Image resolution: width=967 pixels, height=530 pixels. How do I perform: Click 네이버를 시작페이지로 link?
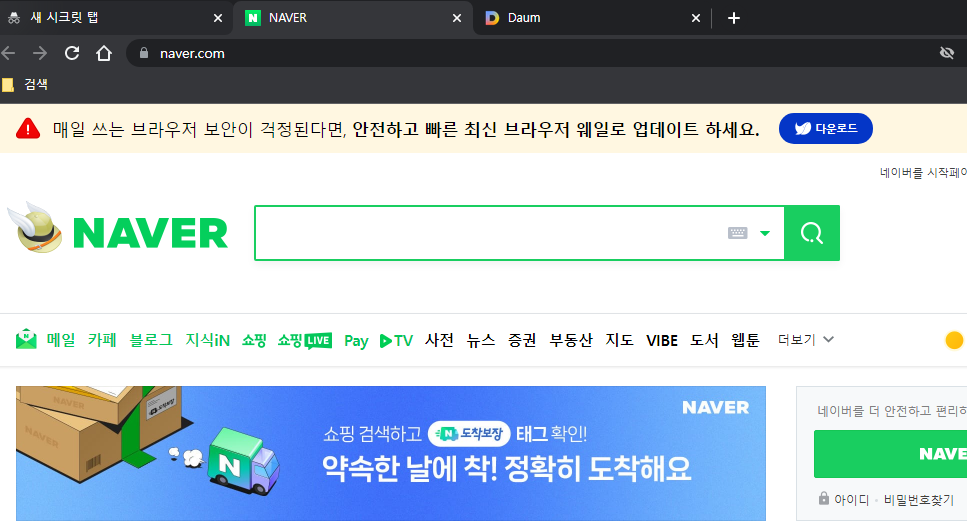coord(923,173)
